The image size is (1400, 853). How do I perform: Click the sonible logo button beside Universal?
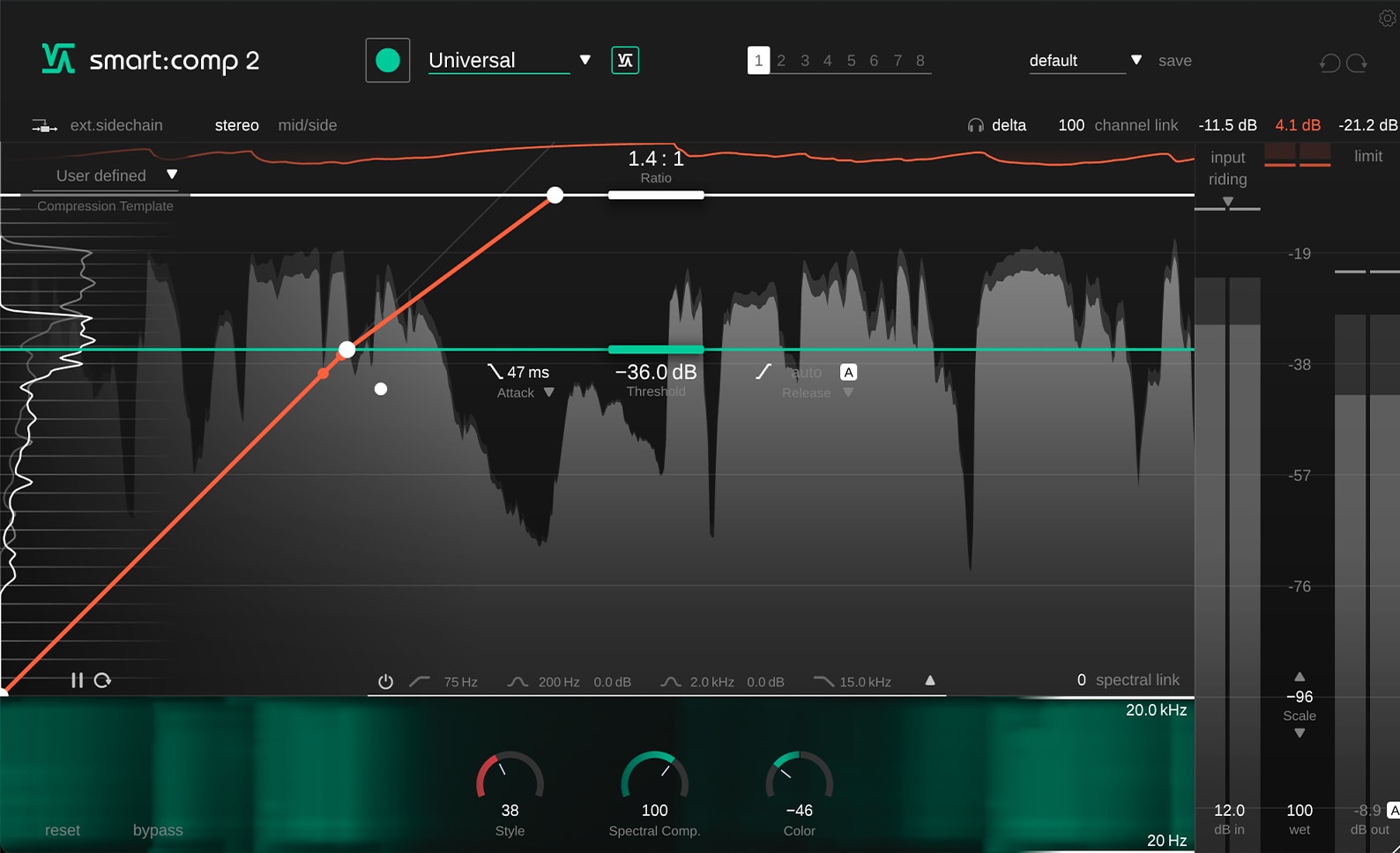tap(625, 61)
